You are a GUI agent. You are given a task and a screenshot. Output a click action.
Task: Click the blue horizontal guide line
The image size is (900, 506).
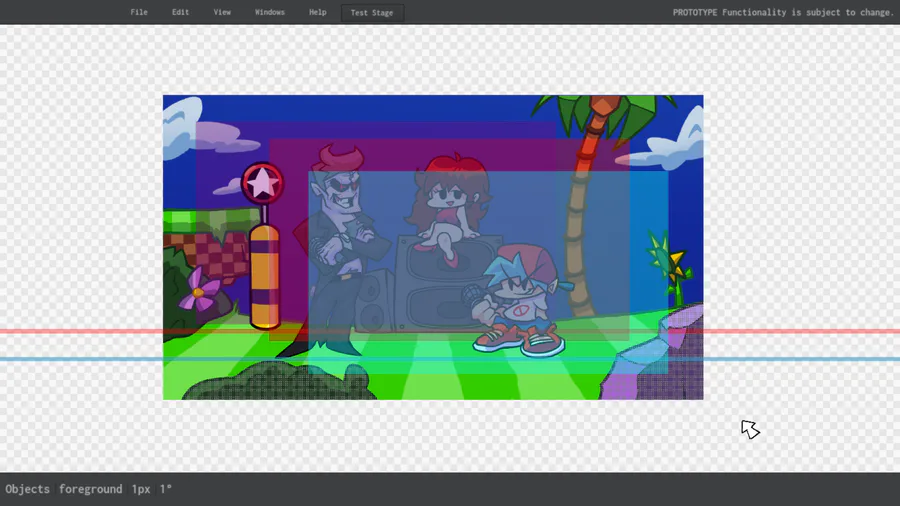pyautogui.click(x=450, y=359)
